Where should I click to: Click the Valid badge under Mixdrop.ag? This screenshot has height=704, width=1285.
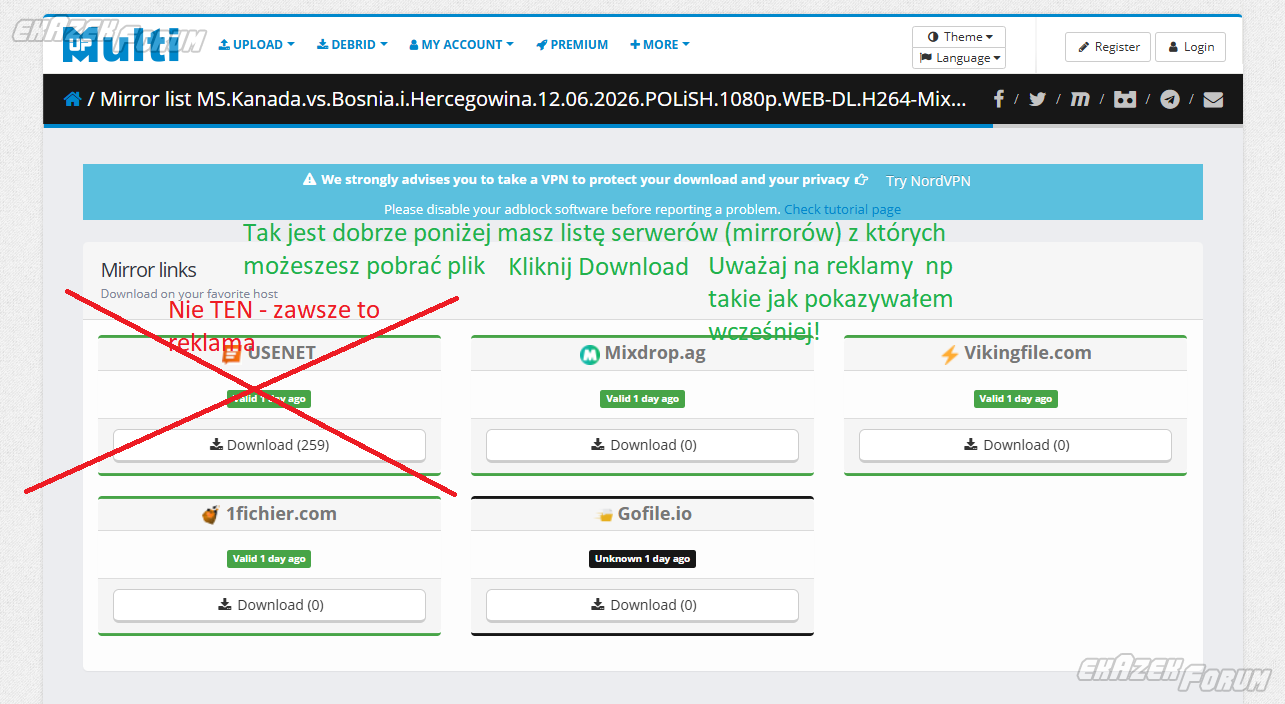[x=642, y=398]
